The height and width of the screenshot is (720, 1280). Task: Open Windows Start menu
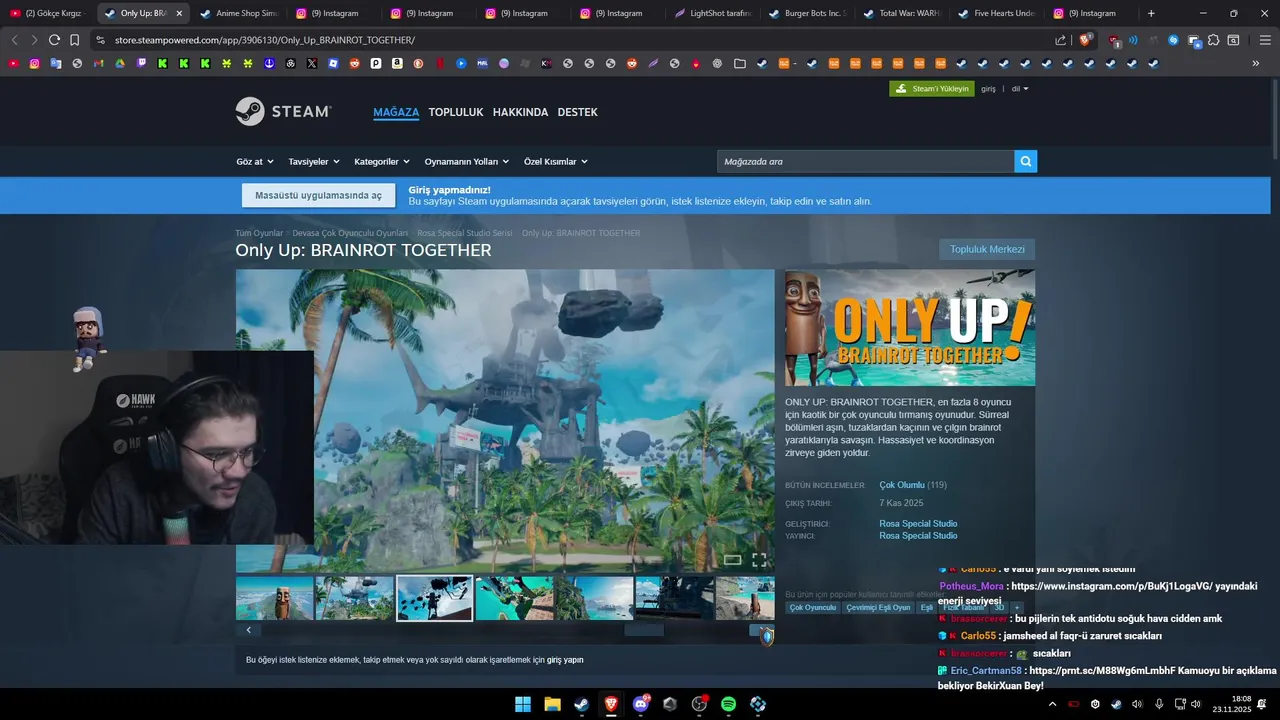pos(523,704)
